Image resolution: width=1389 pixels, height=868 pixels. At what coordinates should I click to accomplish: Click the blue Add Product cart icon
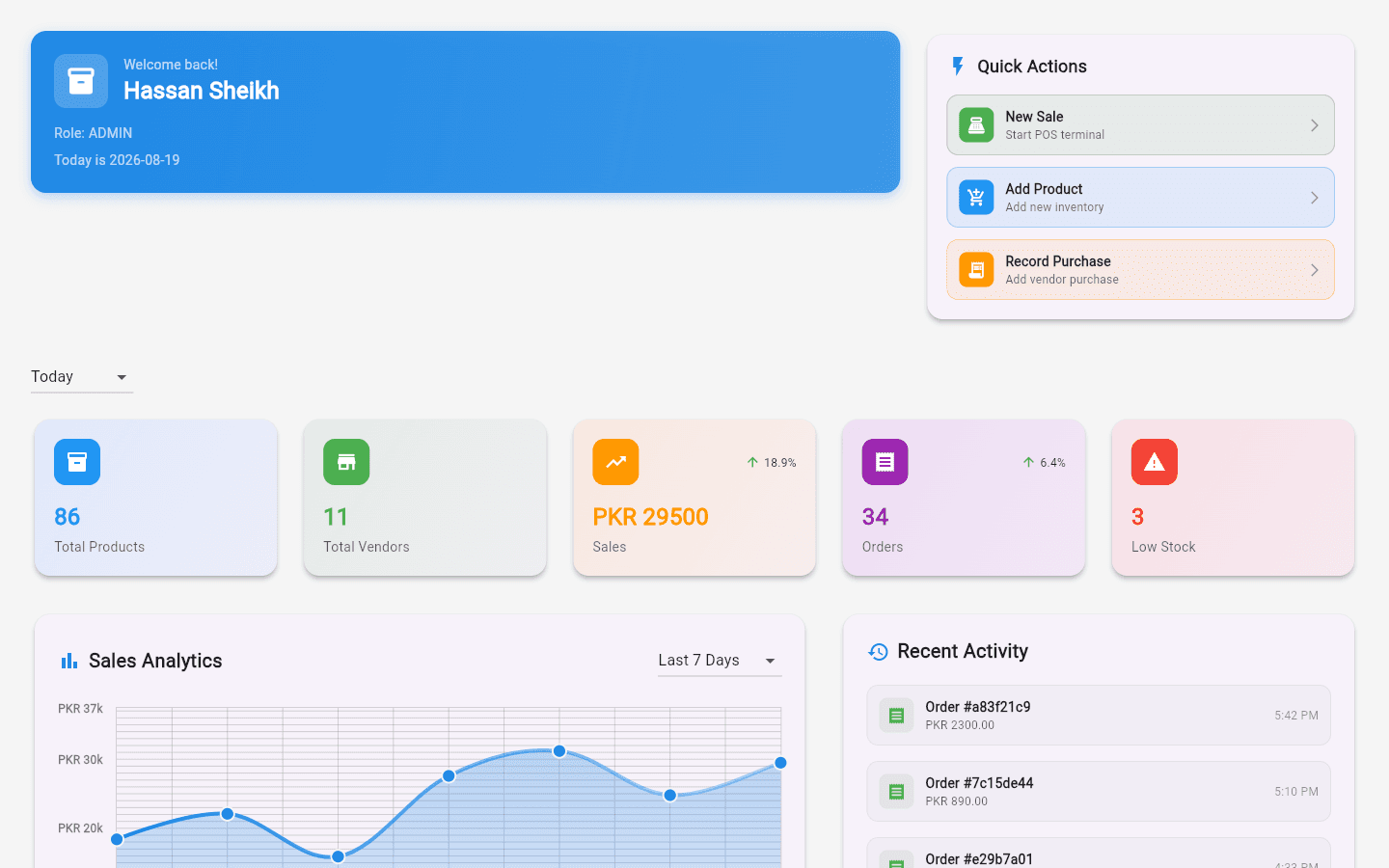coord(976,198)
